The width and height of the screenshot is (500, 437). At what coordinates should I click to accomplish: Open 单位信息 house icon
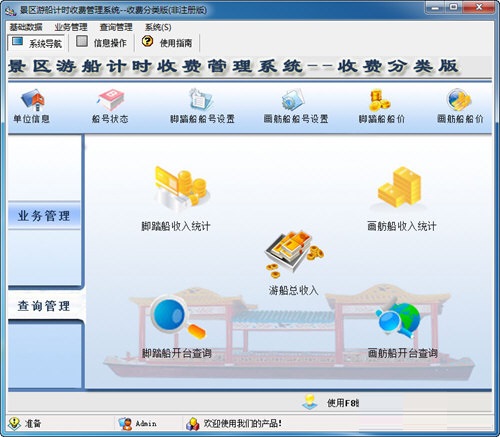32,100
